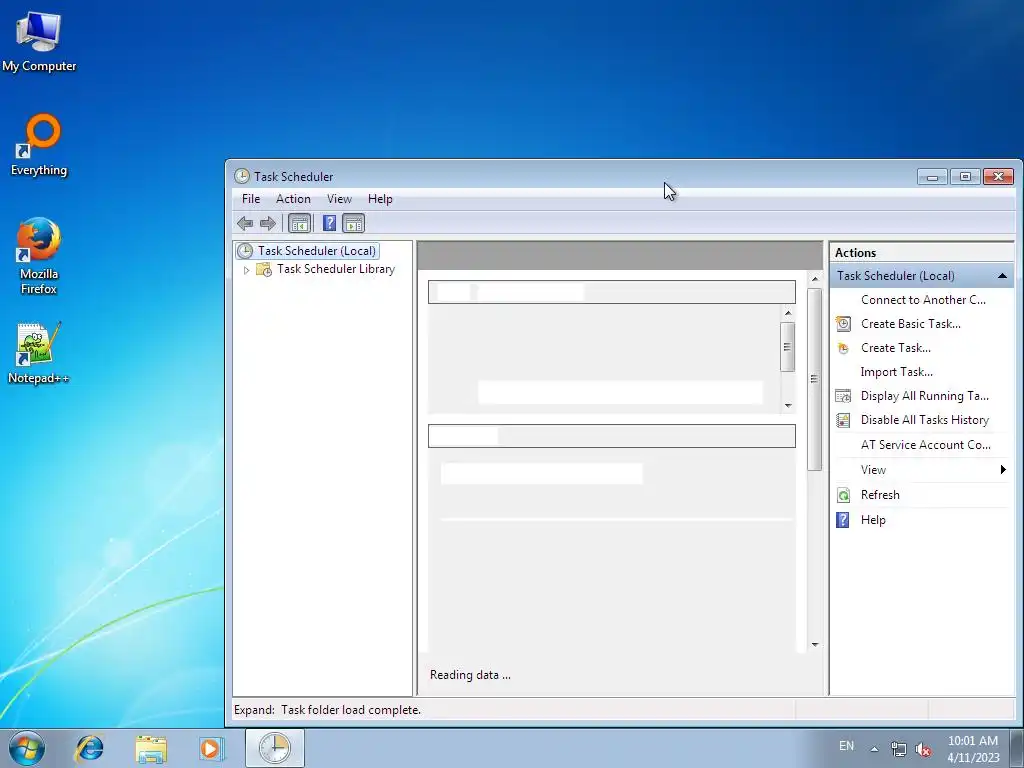
Task: Open the View submenu arrow in Actions
Action: coord(1003,470)
